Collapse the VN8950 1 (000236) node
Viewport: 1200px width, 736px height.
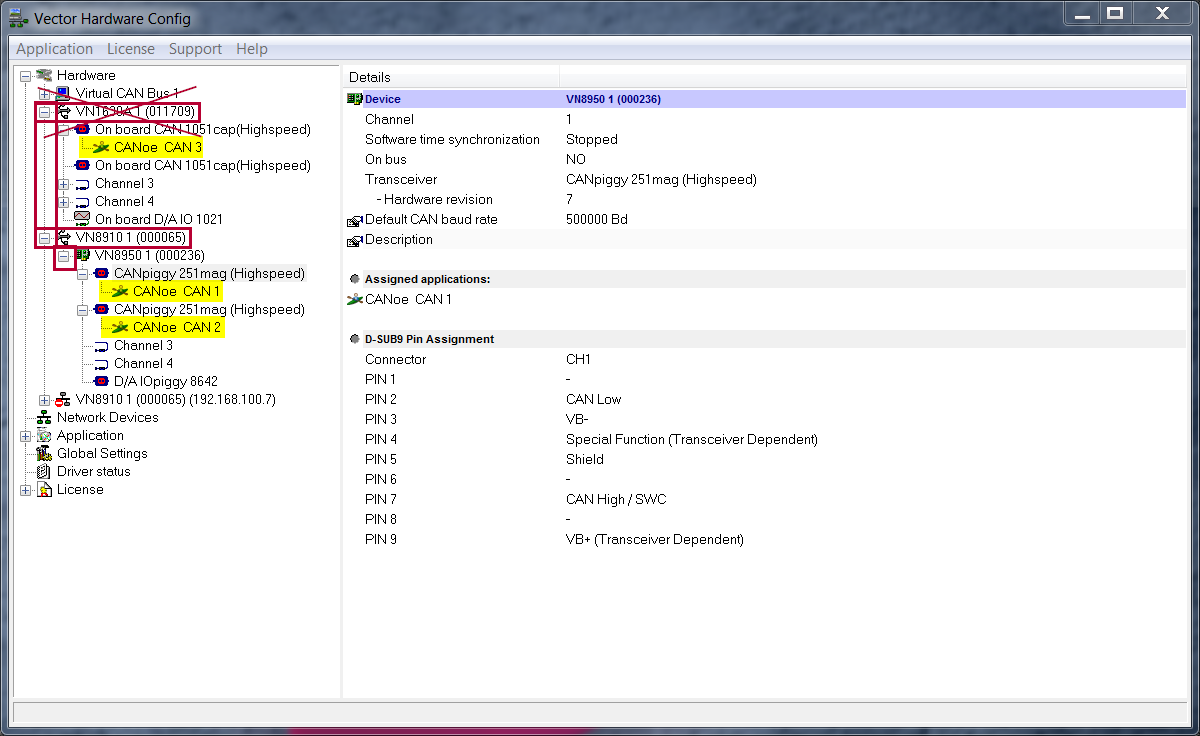pos(64,256)
